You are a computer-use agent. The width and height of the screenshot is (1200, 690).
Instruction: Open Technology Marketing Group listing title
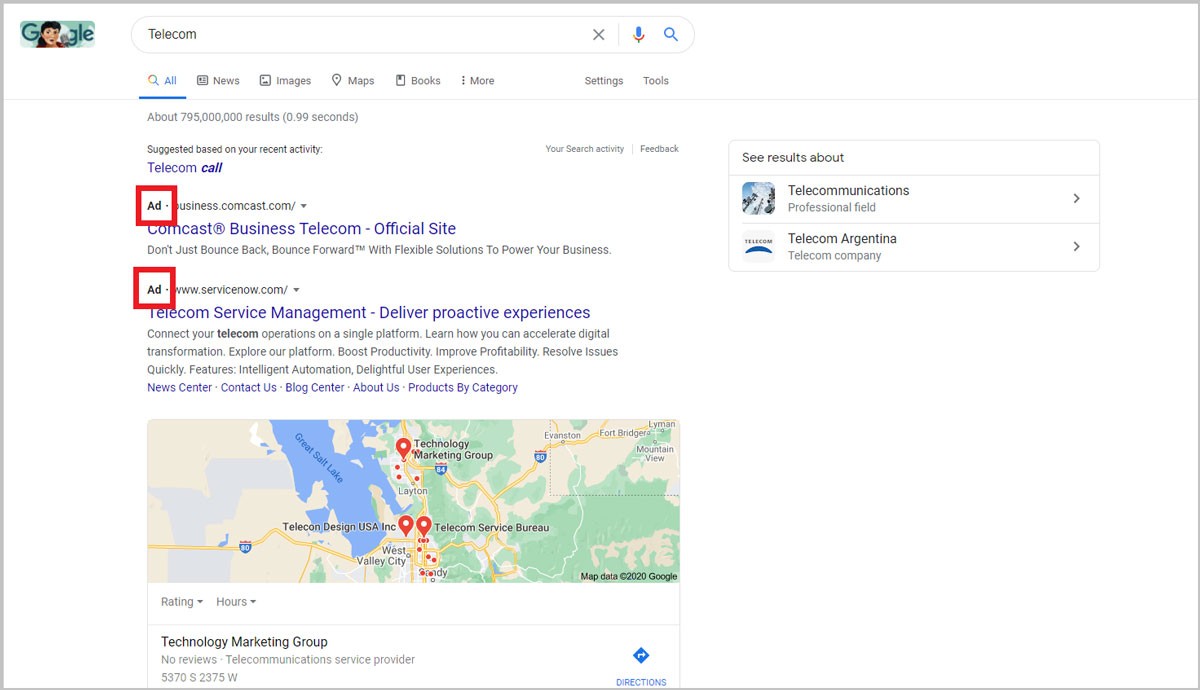[244, 642]
